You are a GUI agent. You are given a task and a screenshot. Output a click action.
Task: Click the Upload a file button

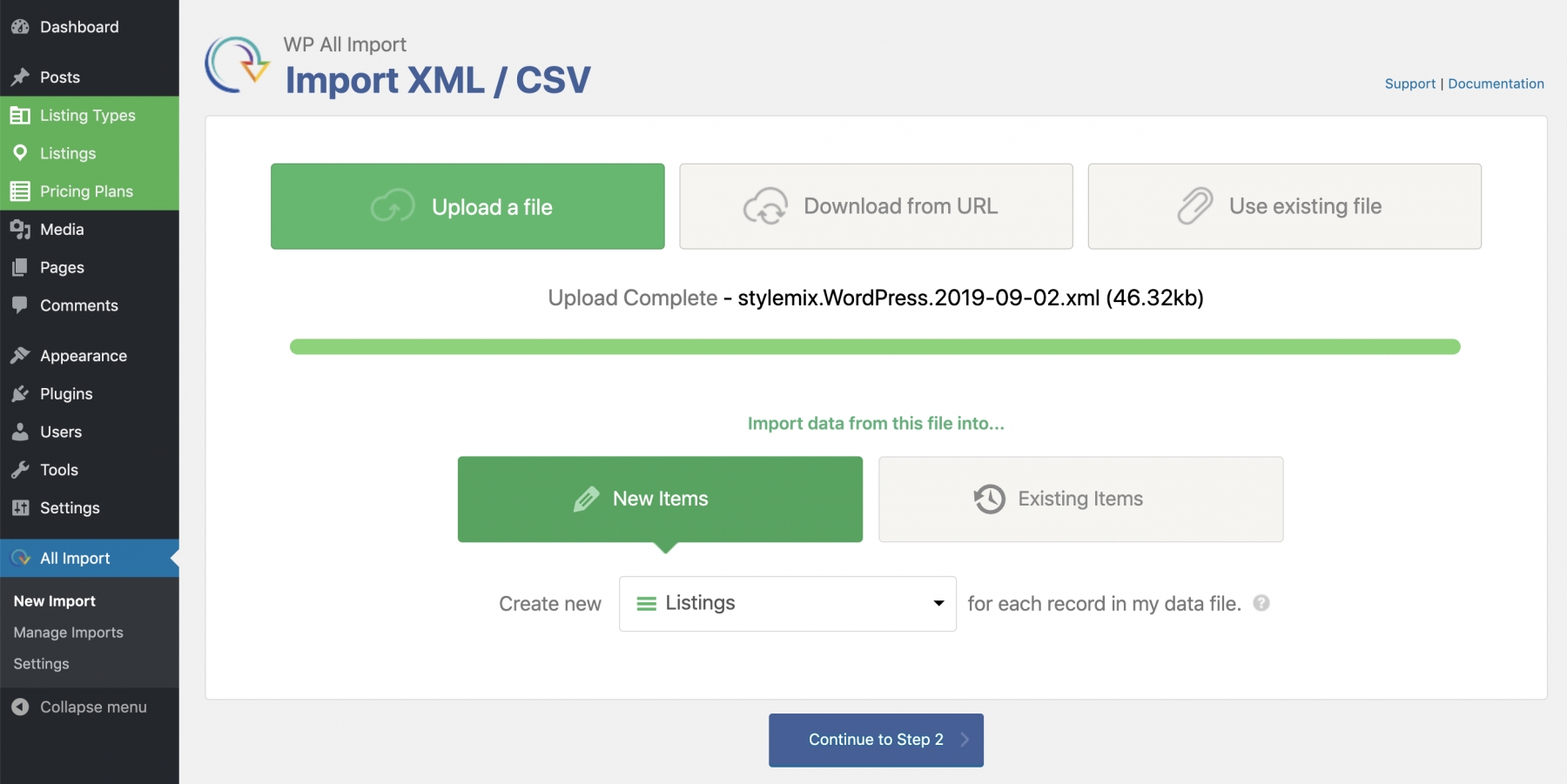tap(467, 206)
